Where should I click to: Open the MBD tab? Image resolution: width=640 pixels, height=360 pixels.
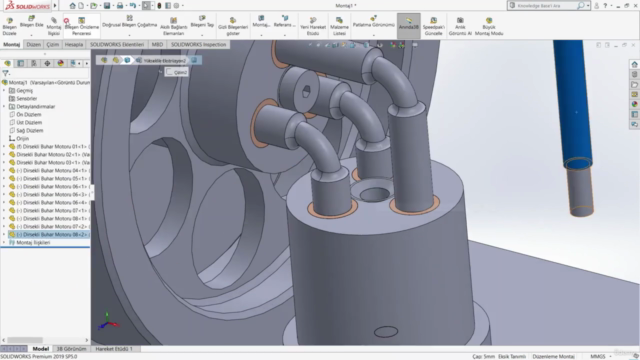(x=157, y=44)
